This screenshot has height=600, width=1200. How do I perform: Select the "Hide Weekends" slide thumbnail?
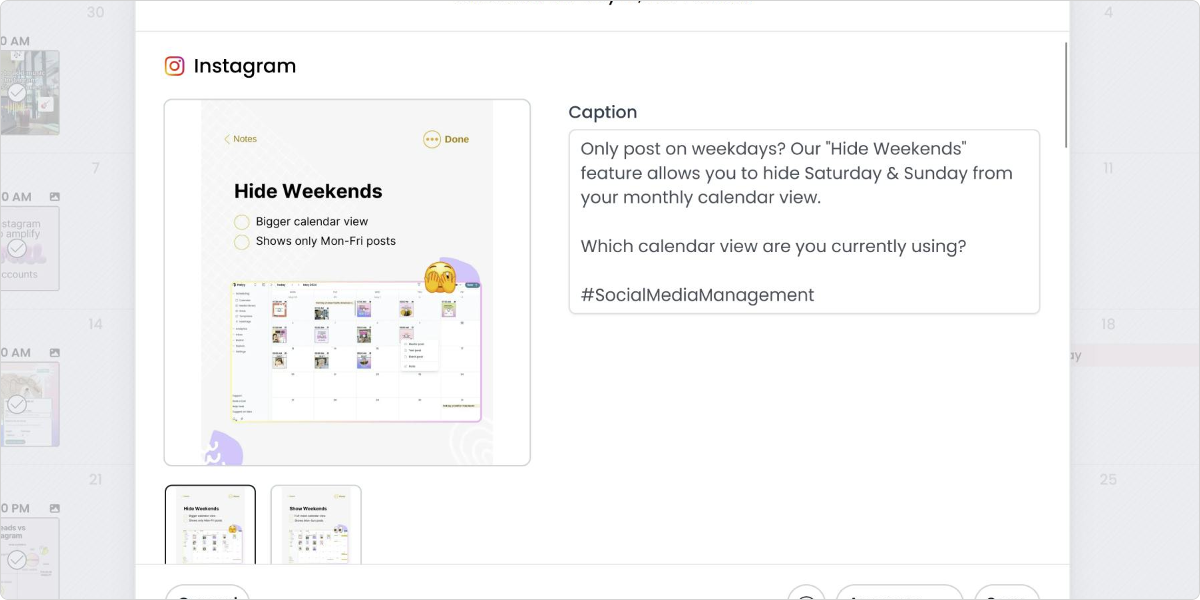[210, 527]
